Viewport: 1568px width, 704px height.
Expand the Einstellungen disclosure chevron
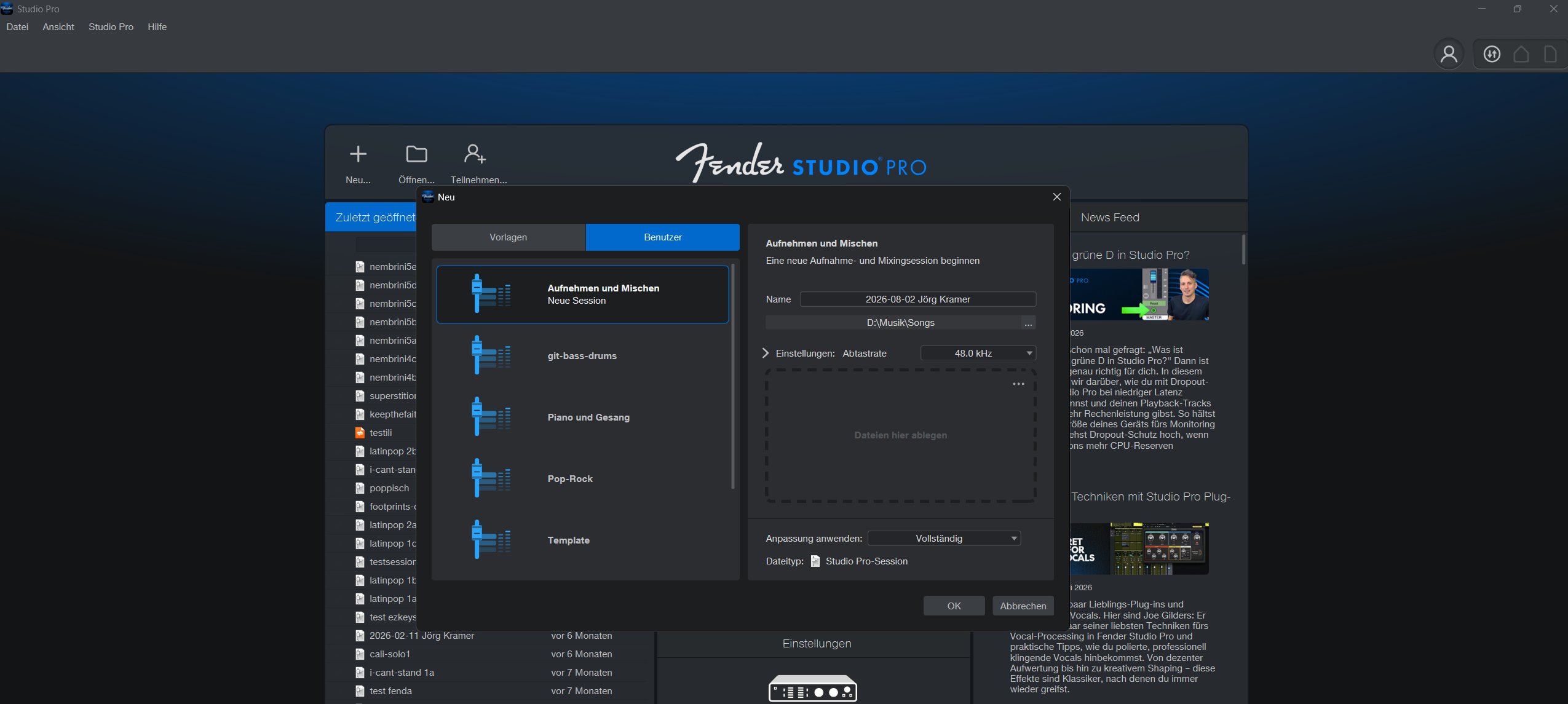point(766,353)
